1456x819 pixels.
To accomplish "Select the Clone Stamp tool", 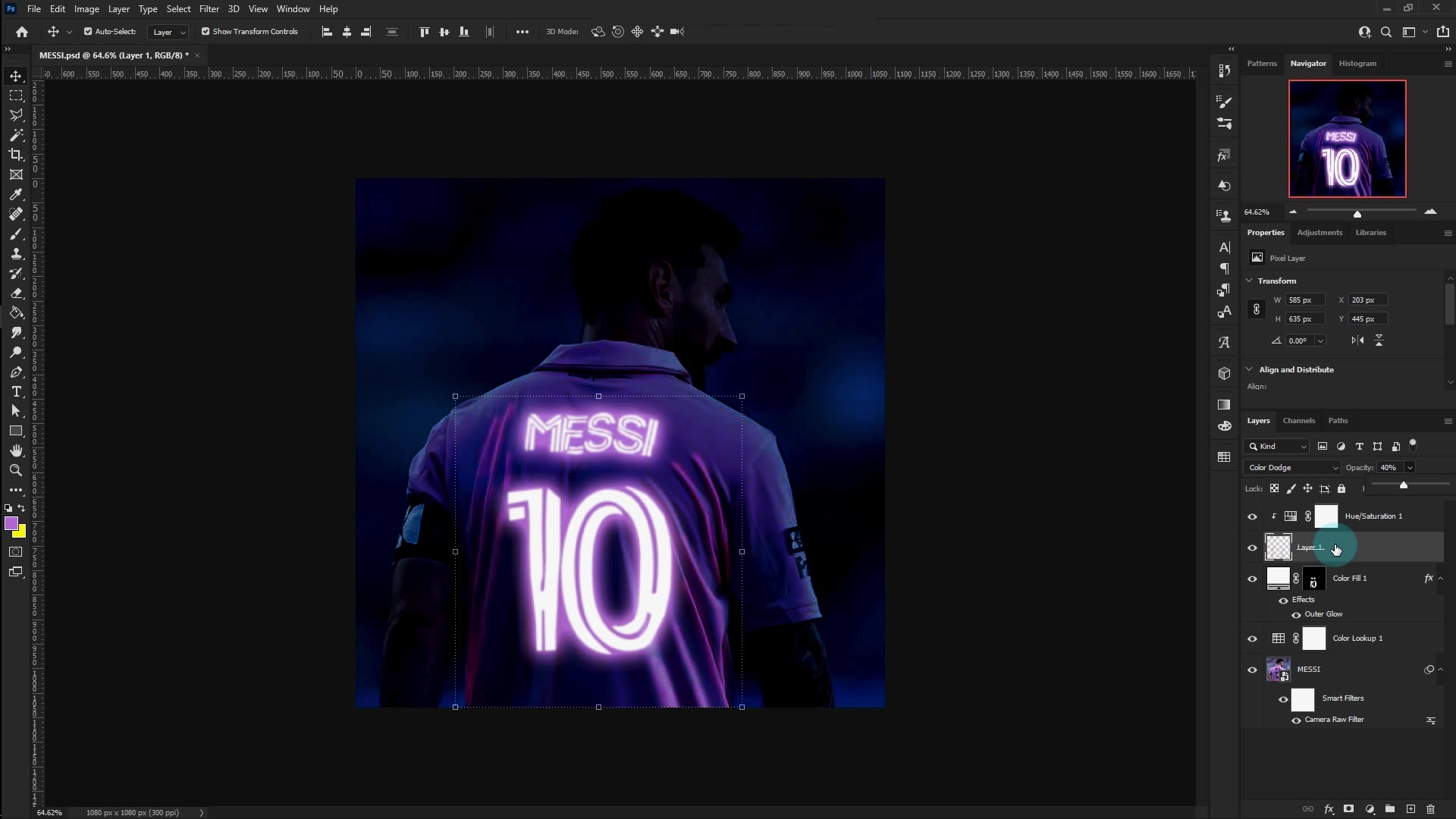I will tap(16, 254).
